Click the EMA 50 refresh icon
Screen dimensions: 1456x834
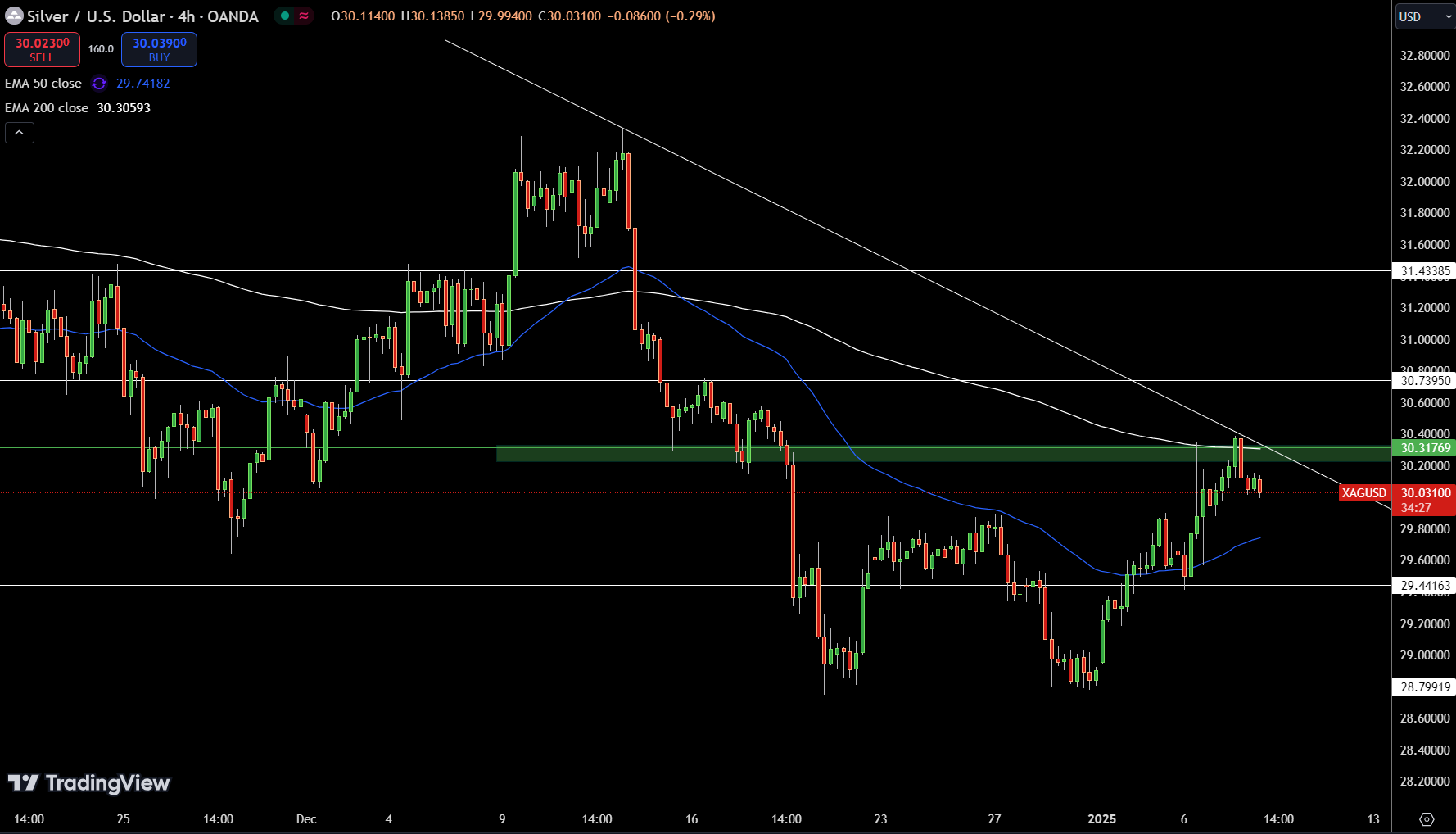(99, 84)
